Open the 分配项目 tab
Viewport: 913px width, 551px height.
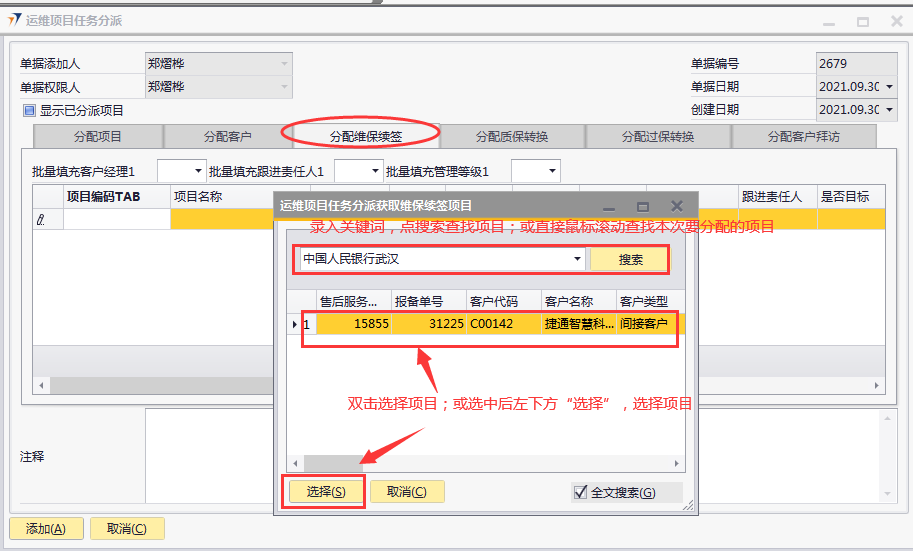pos(98,137)
